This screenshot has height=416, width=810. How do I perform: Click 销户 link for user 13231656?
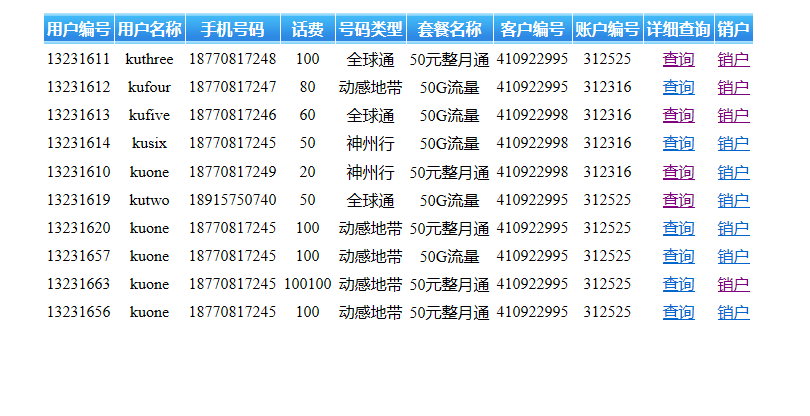pyautogui.click(x=733, y=312)
